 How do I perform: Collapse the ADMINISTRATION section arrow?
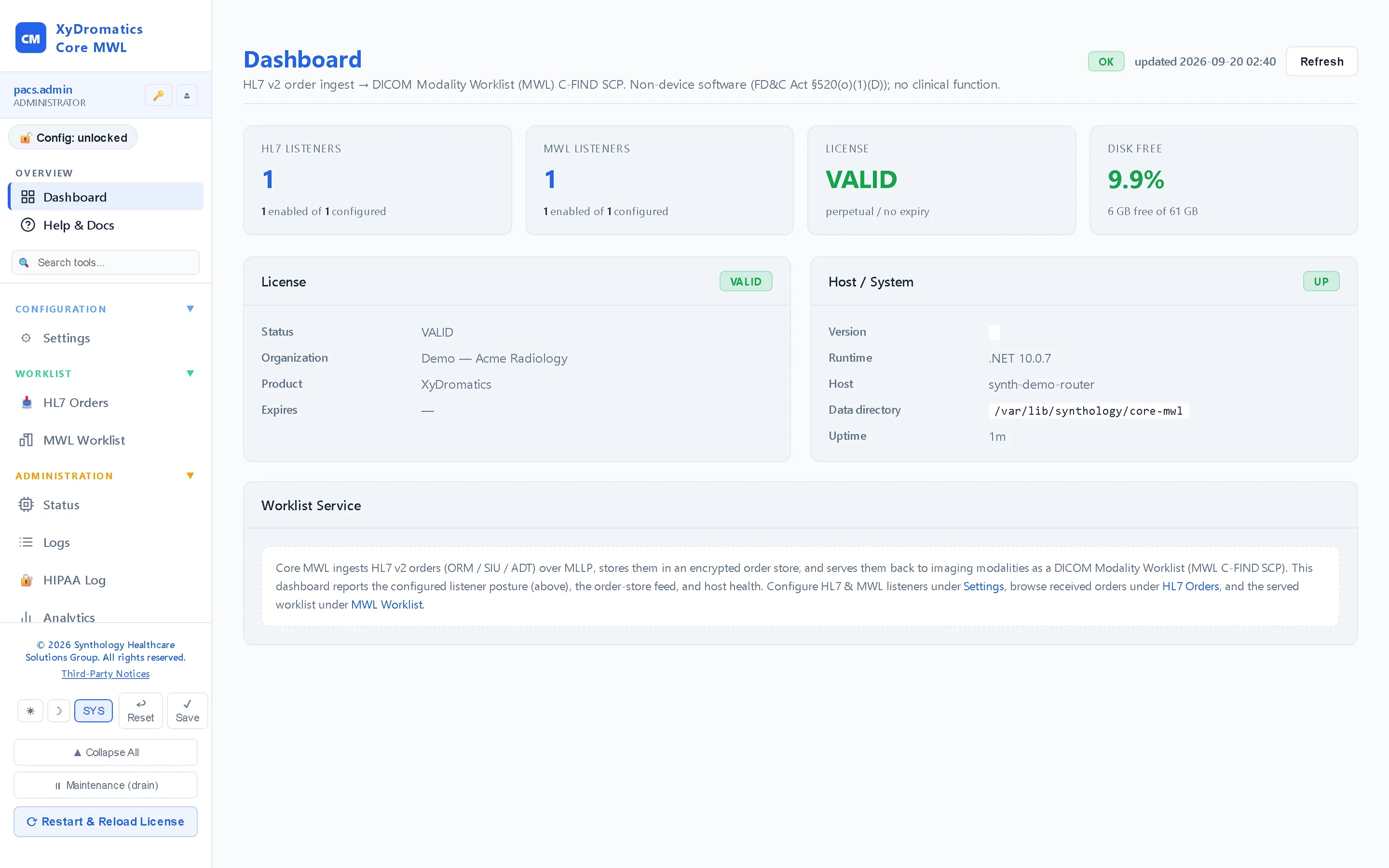tap(191, 476)
